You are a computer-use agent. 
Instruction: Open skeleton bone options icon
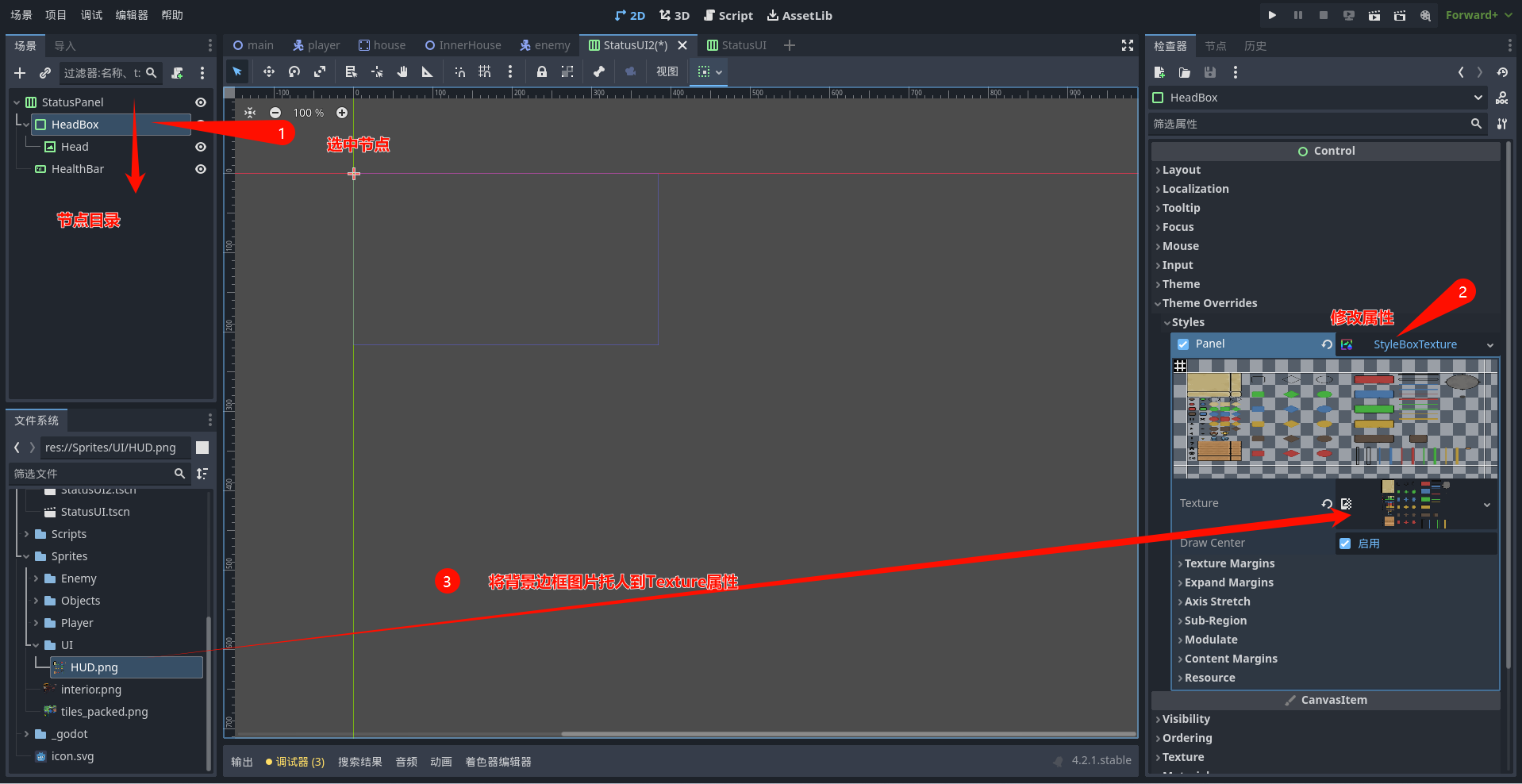pyautogui.click(x=599, y=71)
